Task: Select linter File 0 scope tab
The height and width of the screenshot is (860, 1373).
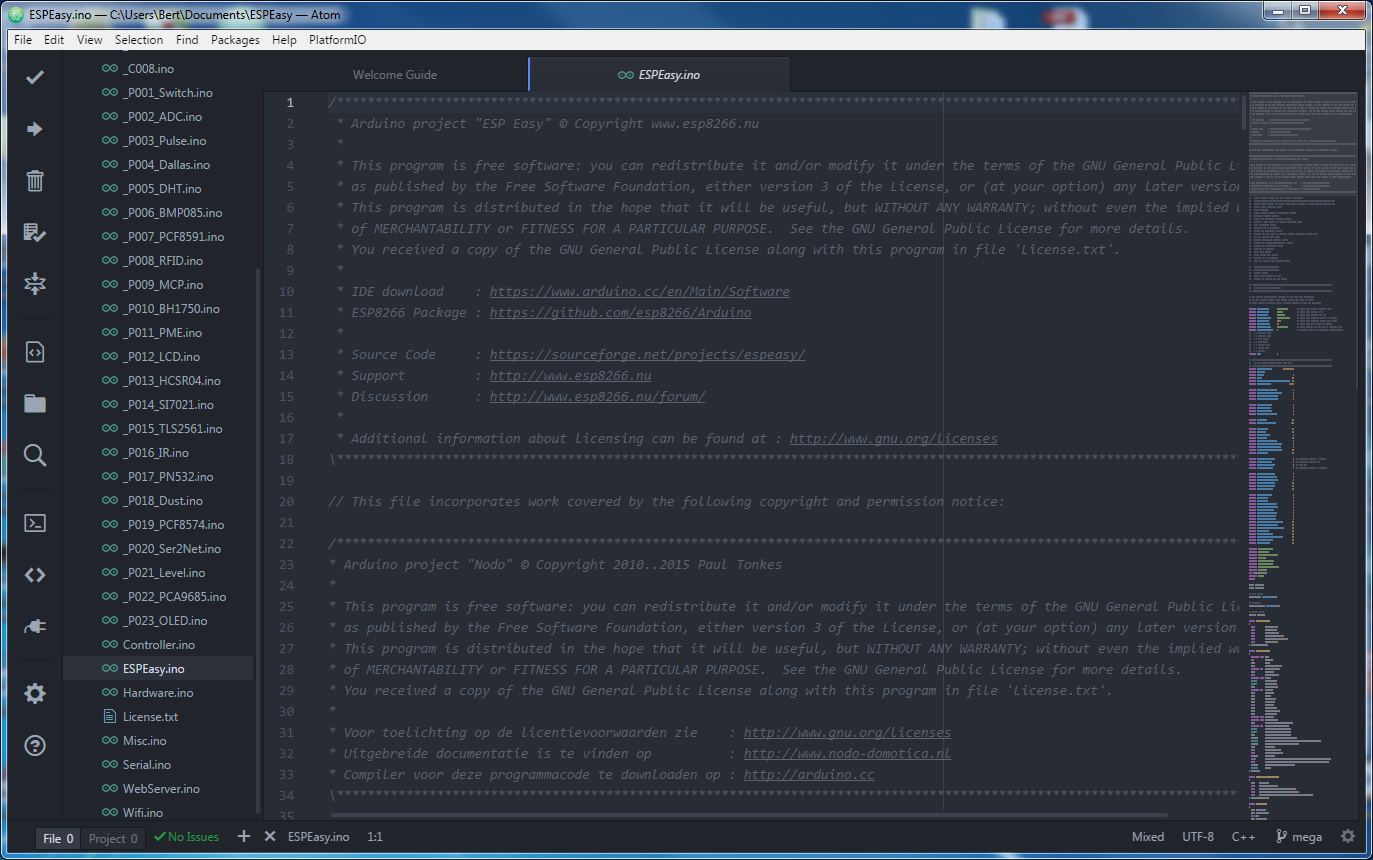Action: (x=58, y=838)
